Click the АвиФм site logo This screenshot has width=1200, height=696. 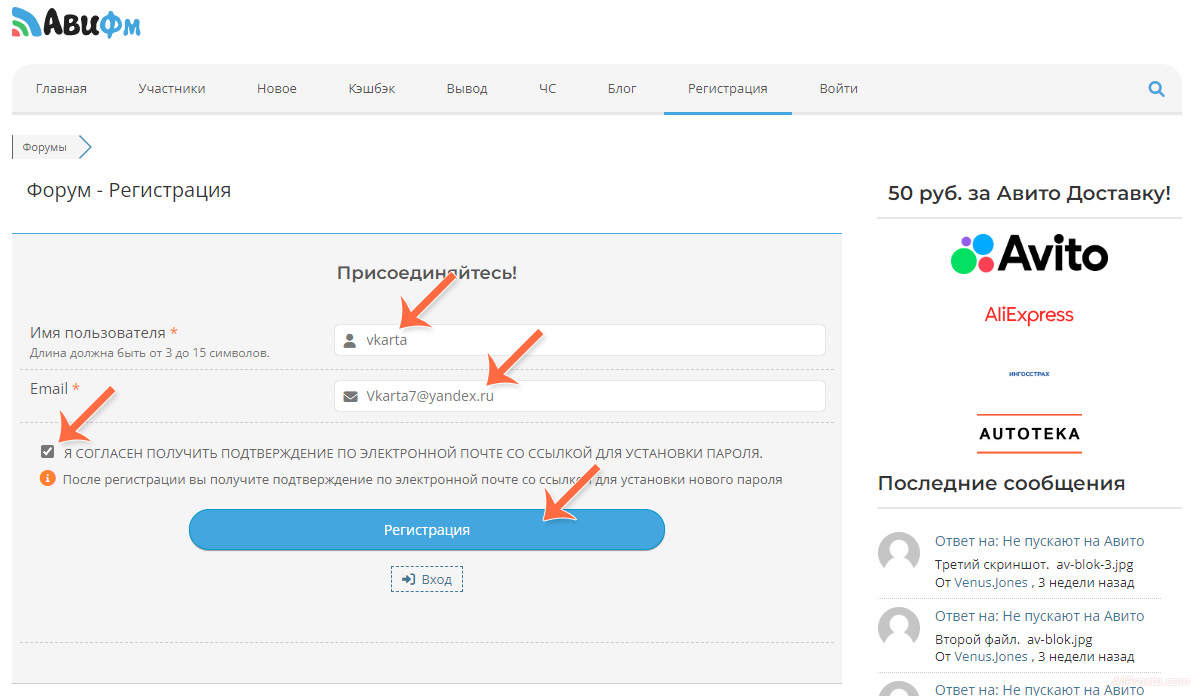tap(77, 22)
